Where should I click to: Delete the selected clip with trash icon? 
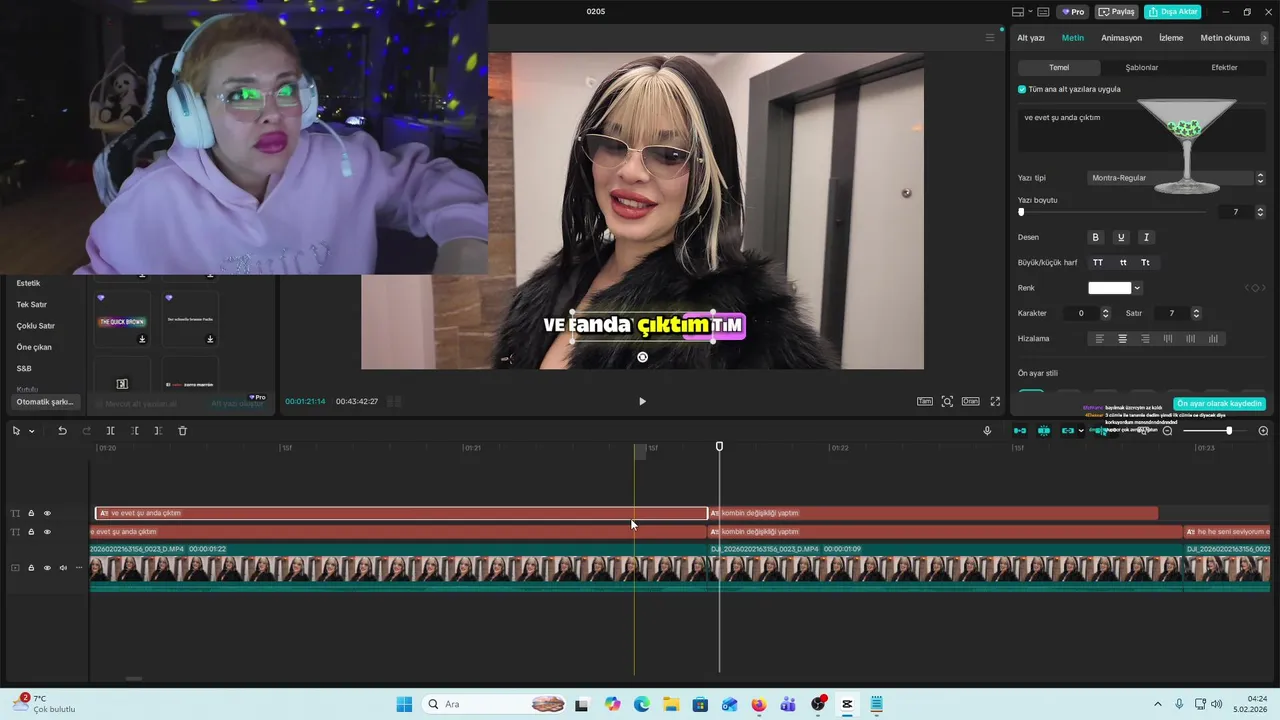pos(182,431)
